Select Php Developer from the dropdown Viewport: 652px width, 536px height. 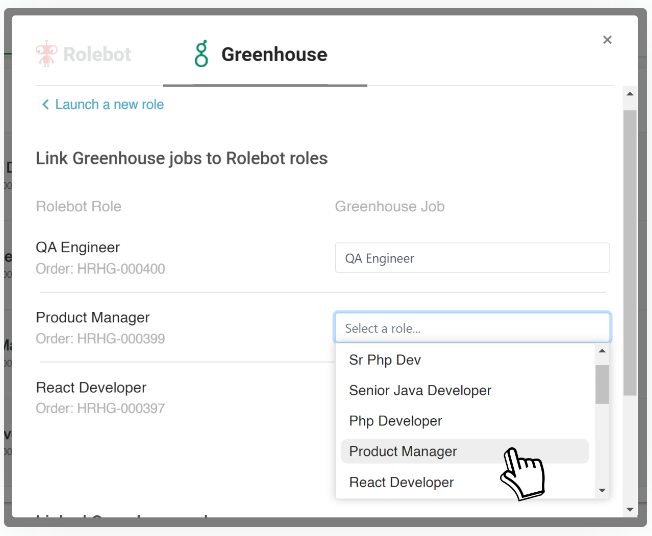pyautogui.click(x=395, y=421)
